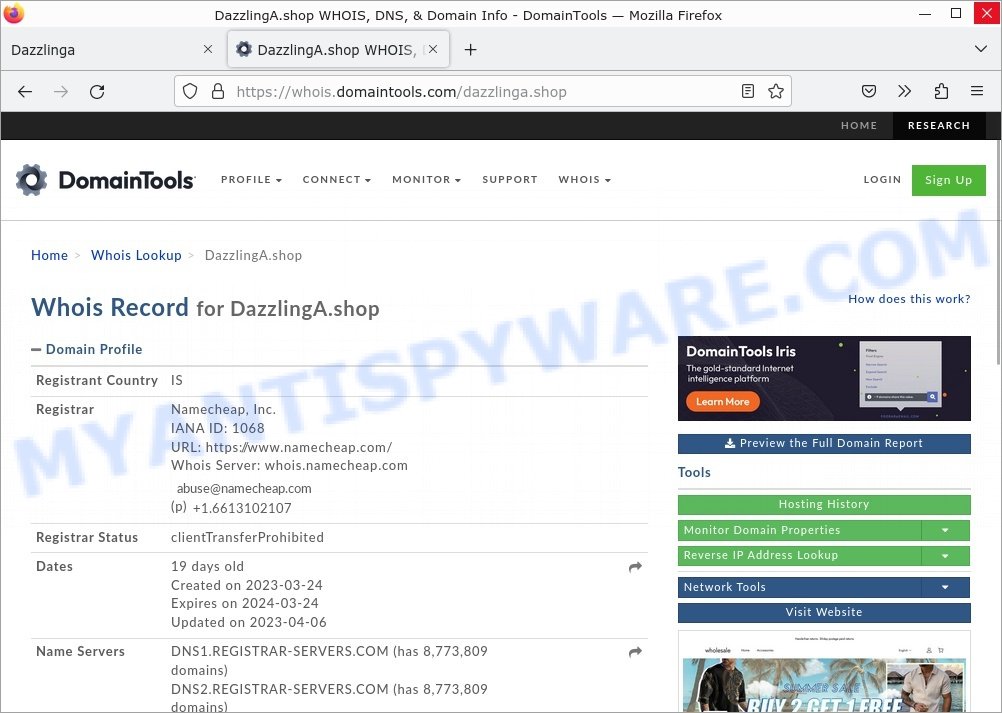Expand the Network Tools dropdown arrow
Viewport: 1002px width, 713px height.
[946, 587]
